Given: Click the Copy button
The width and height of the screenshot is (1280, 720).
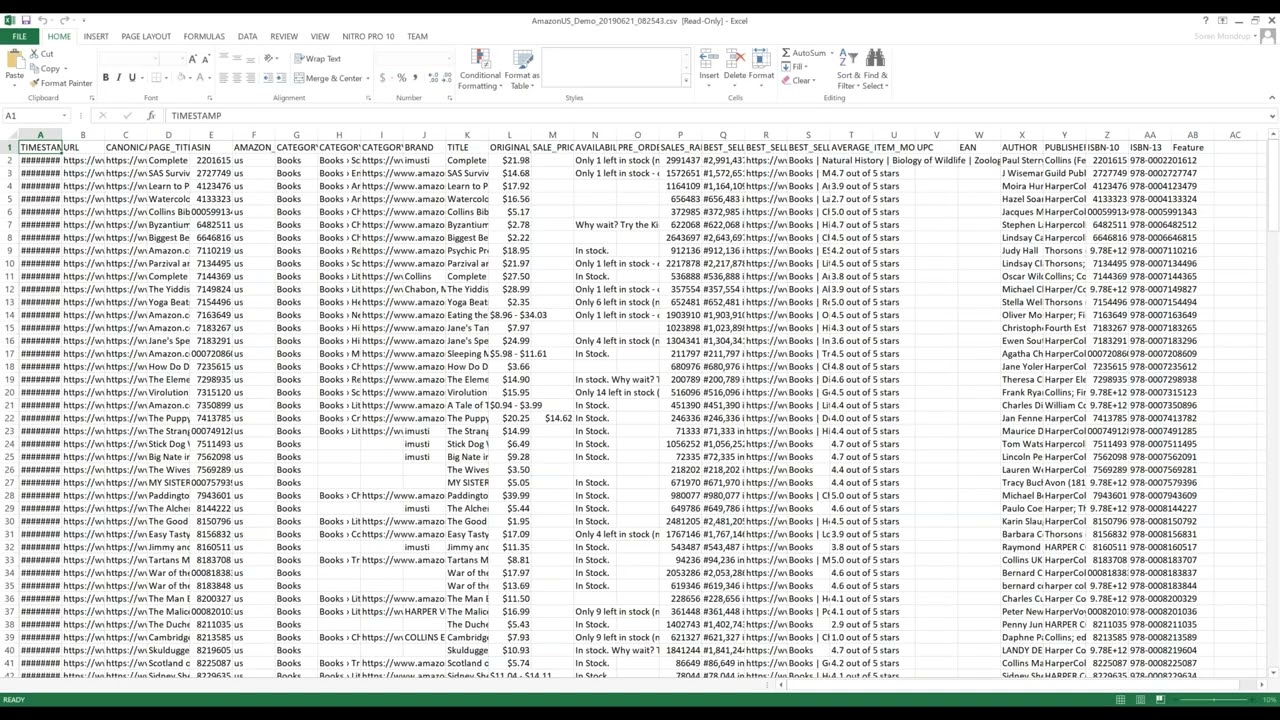Looking at the screenshot, I should [x=45, y=69].
